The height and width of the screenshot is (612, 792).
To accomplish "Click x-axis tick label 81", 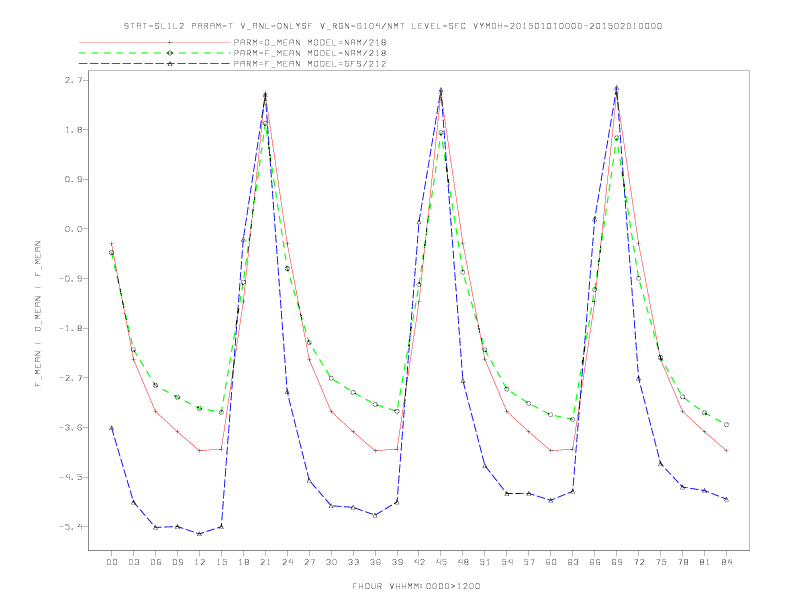I will [x=705, y=562].
